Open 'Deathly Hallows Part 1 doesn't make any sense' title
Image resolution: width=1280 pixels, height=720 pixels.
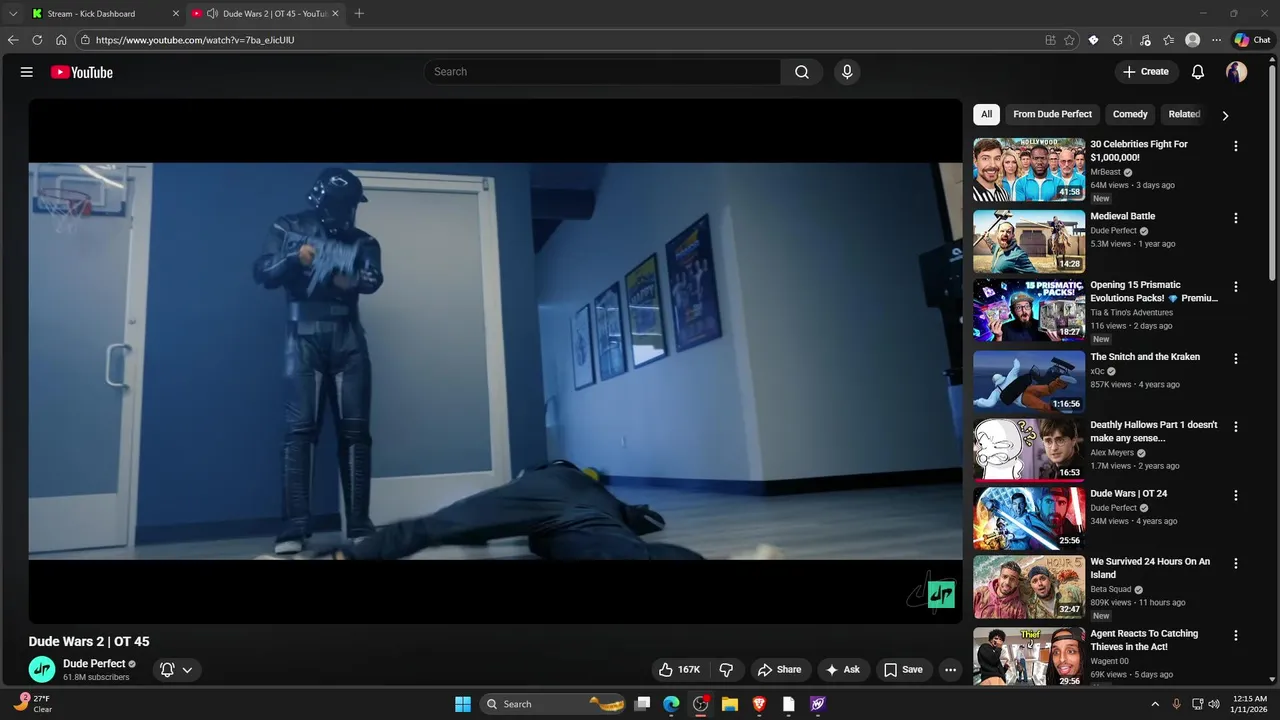pos(1154,431)
